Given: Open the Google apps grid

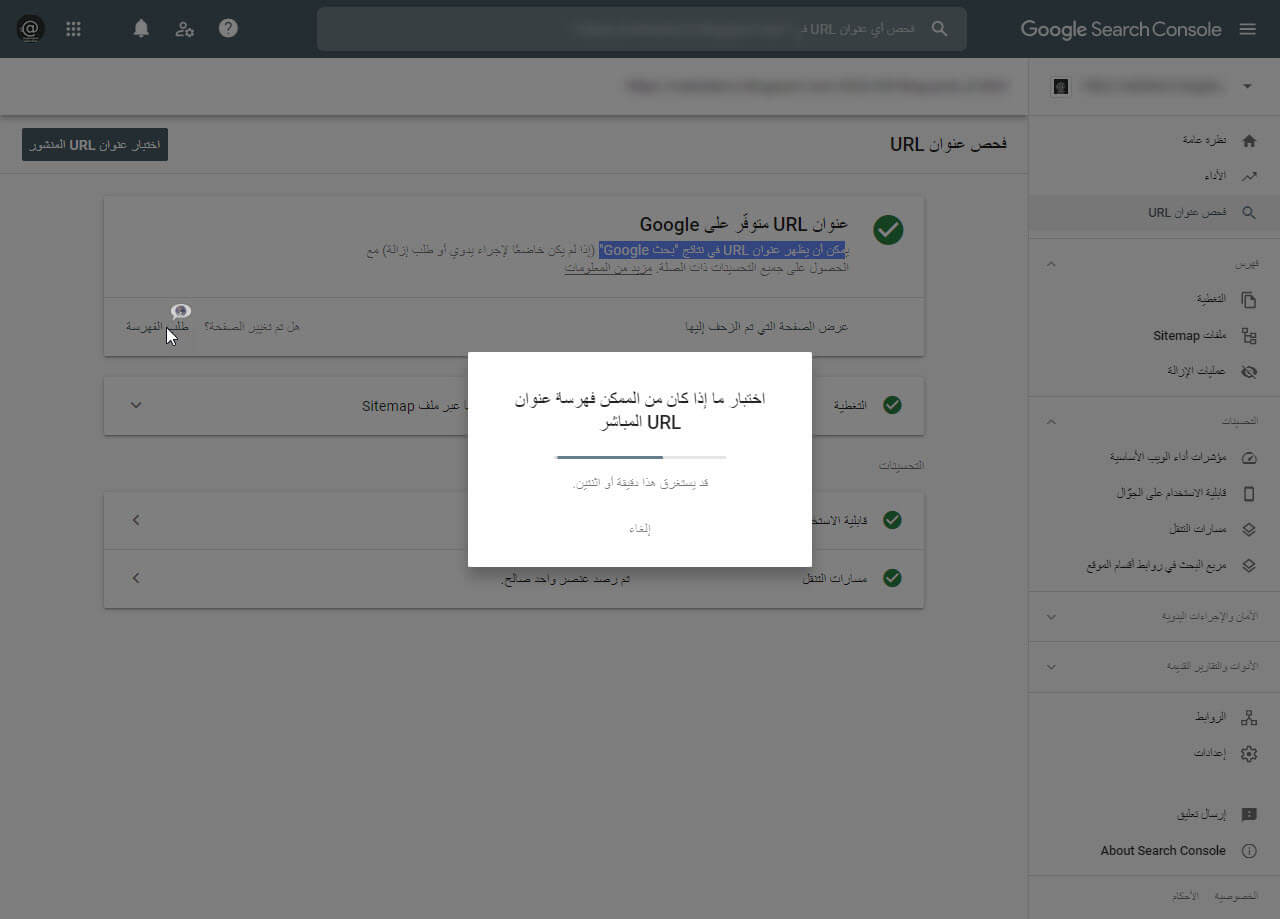Looking at the screenshot, I should tap(73, 29).
